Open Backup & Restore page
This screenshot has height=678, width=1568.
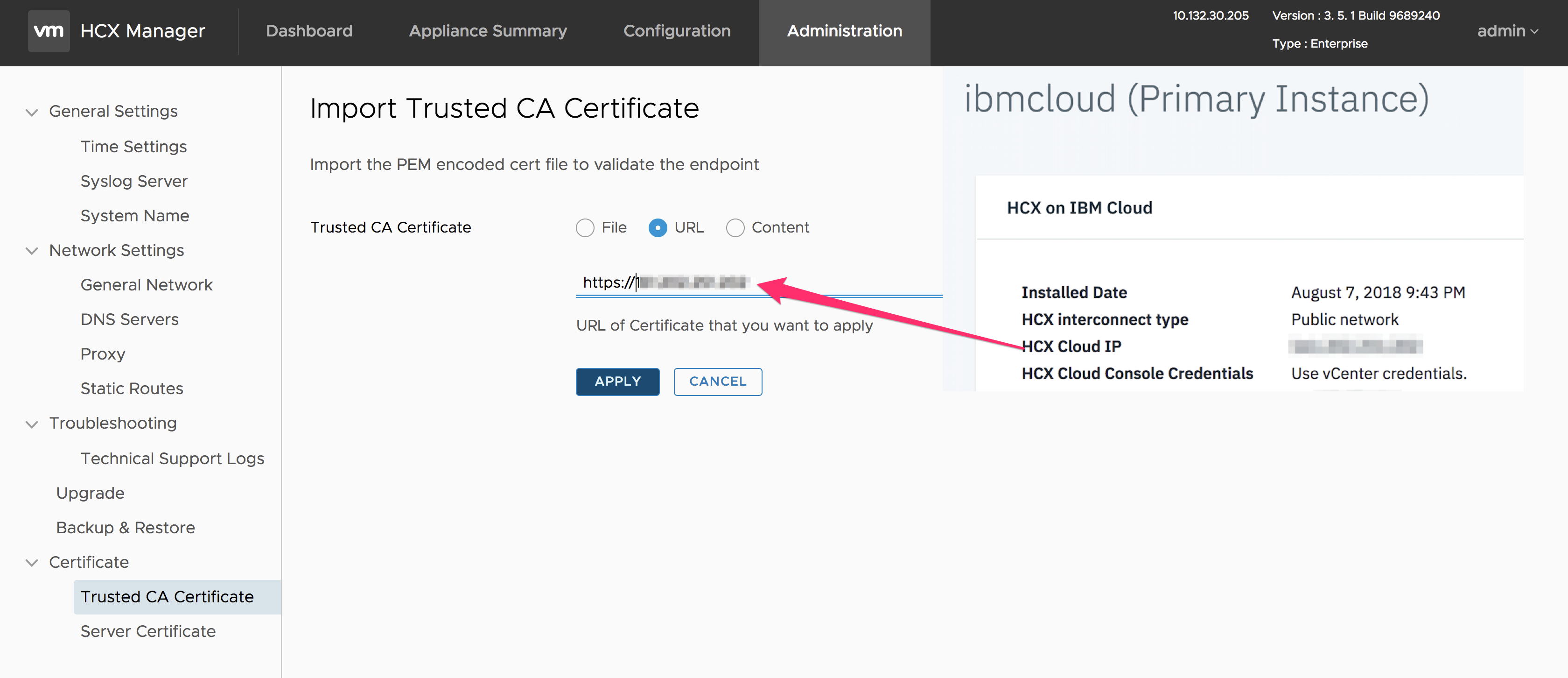tap(125, 528)
